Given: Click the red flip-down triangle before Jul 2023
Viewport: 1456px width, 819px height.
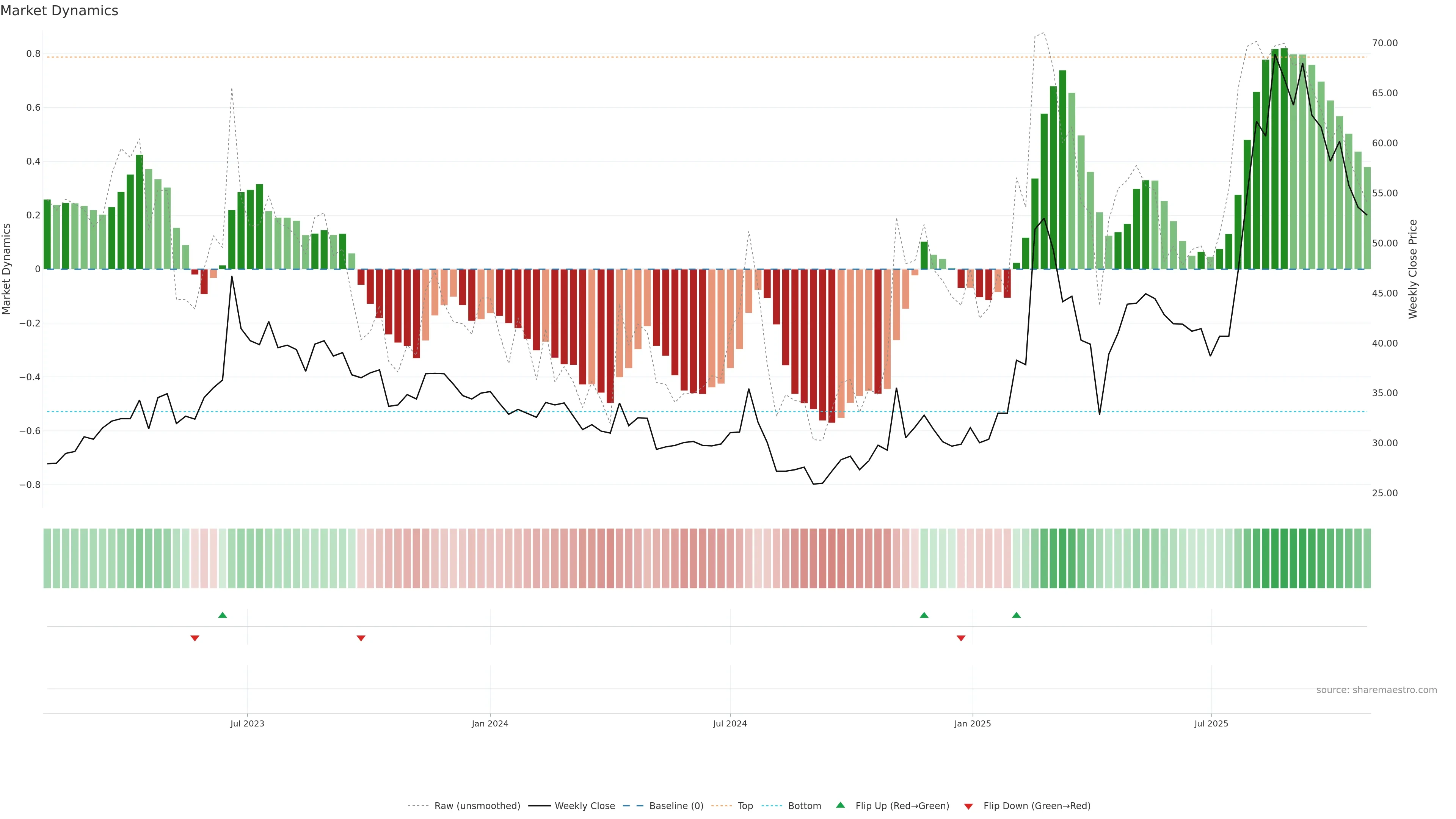Looking at the screenshot, I should click(x=195, y=638).
